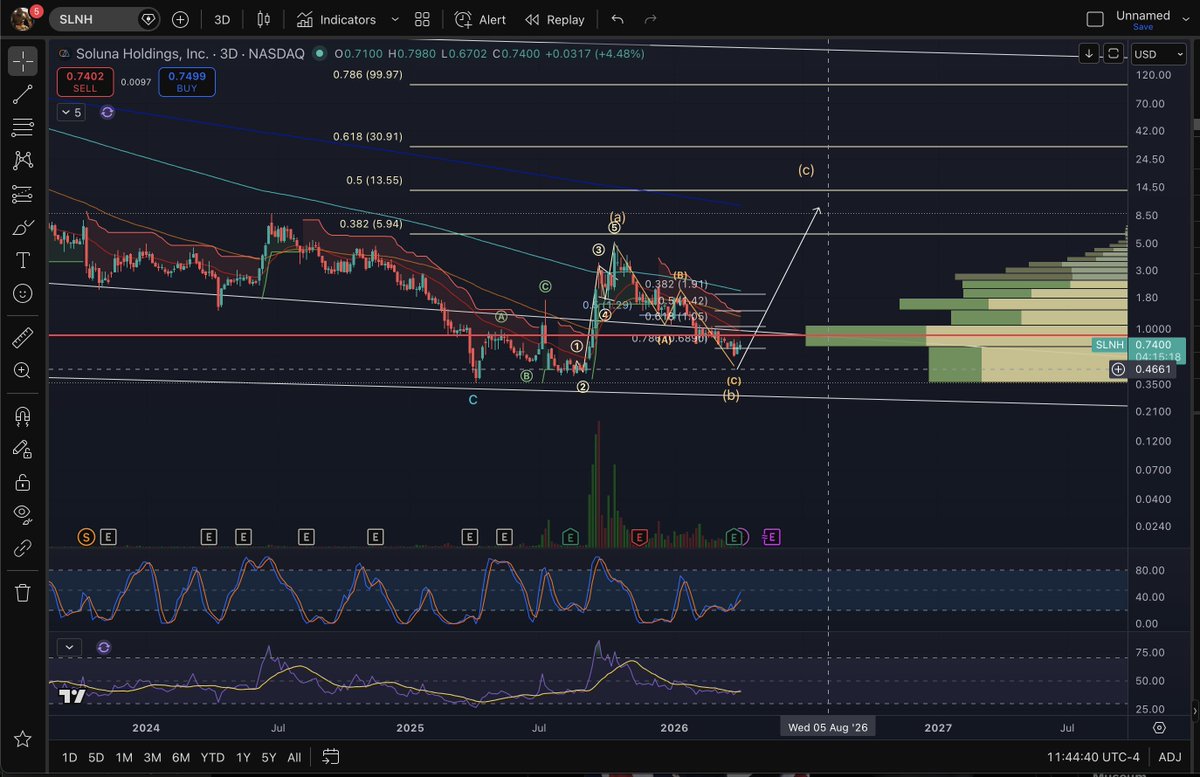Undo the last chart action
Image resolution: width=1200 pixels, height=777 pixels.
[617, 19]
